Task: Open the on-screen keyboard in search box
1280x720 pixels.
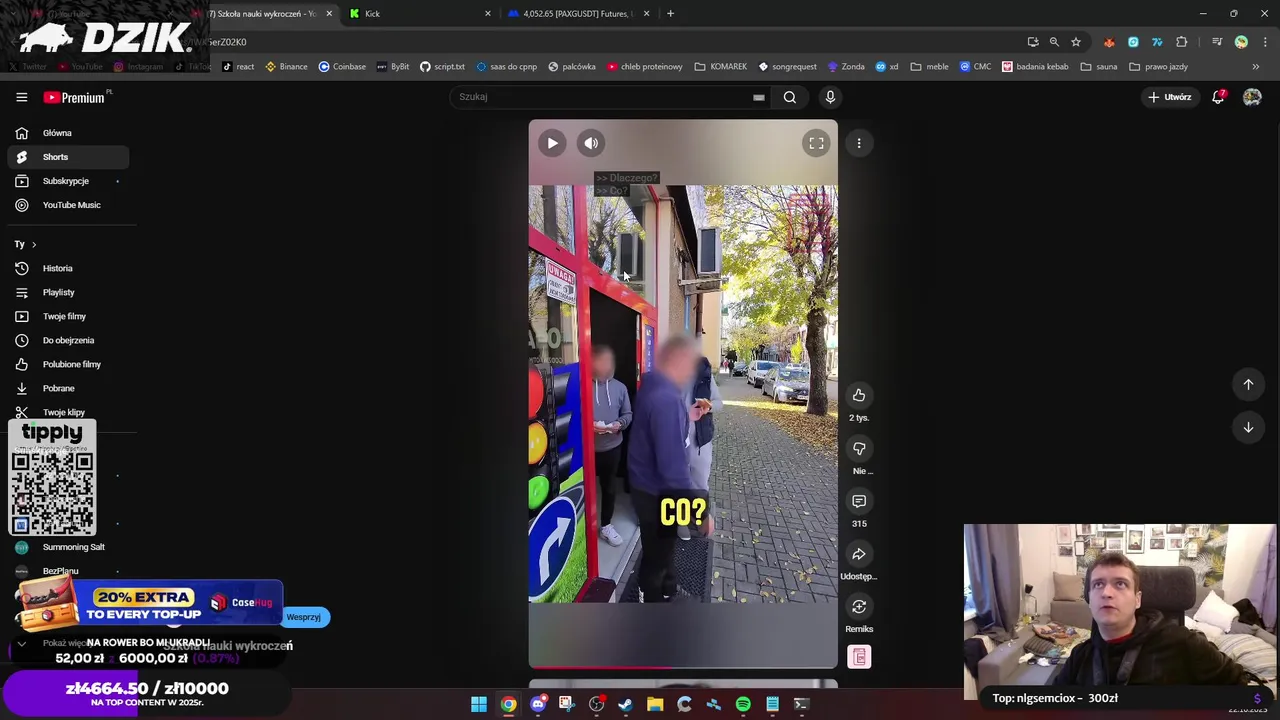Action: 759,97
